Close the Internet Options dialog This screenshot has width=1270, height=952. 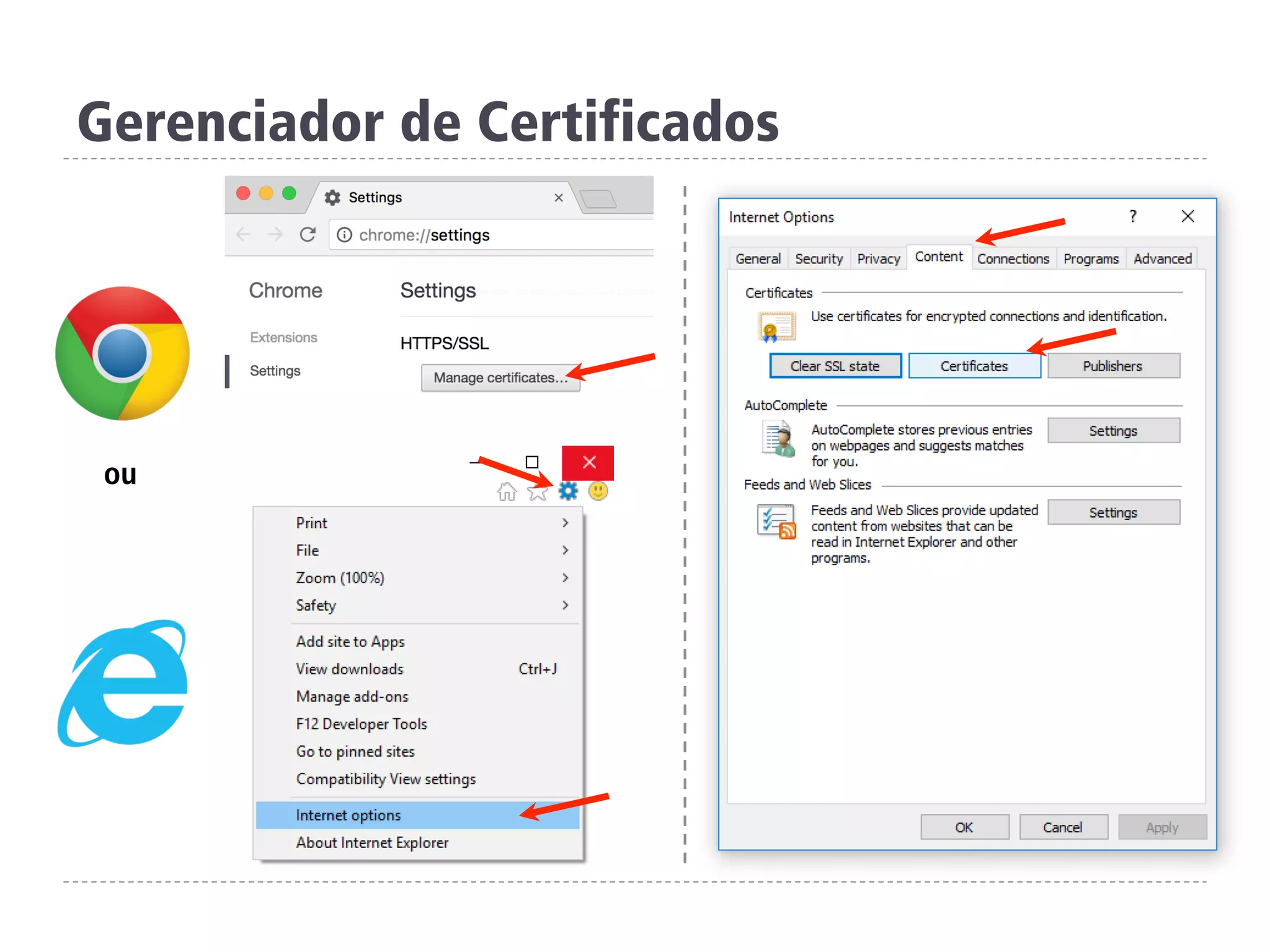(1188, 216)
